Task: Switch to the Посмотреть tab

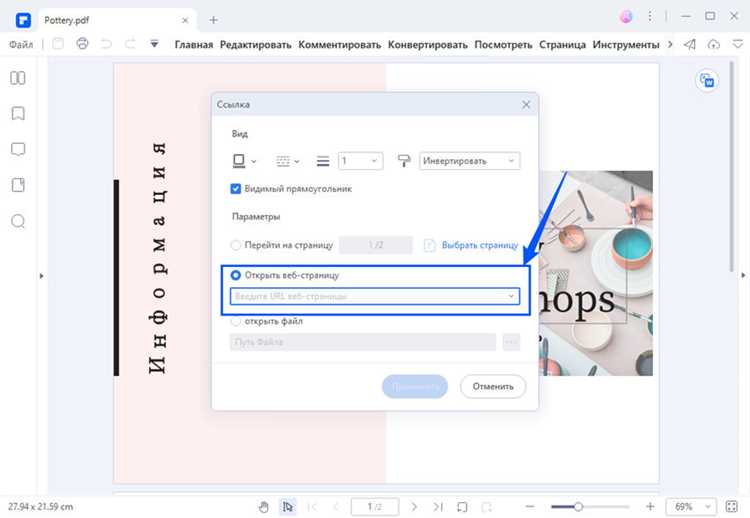Action: [503, 44]
